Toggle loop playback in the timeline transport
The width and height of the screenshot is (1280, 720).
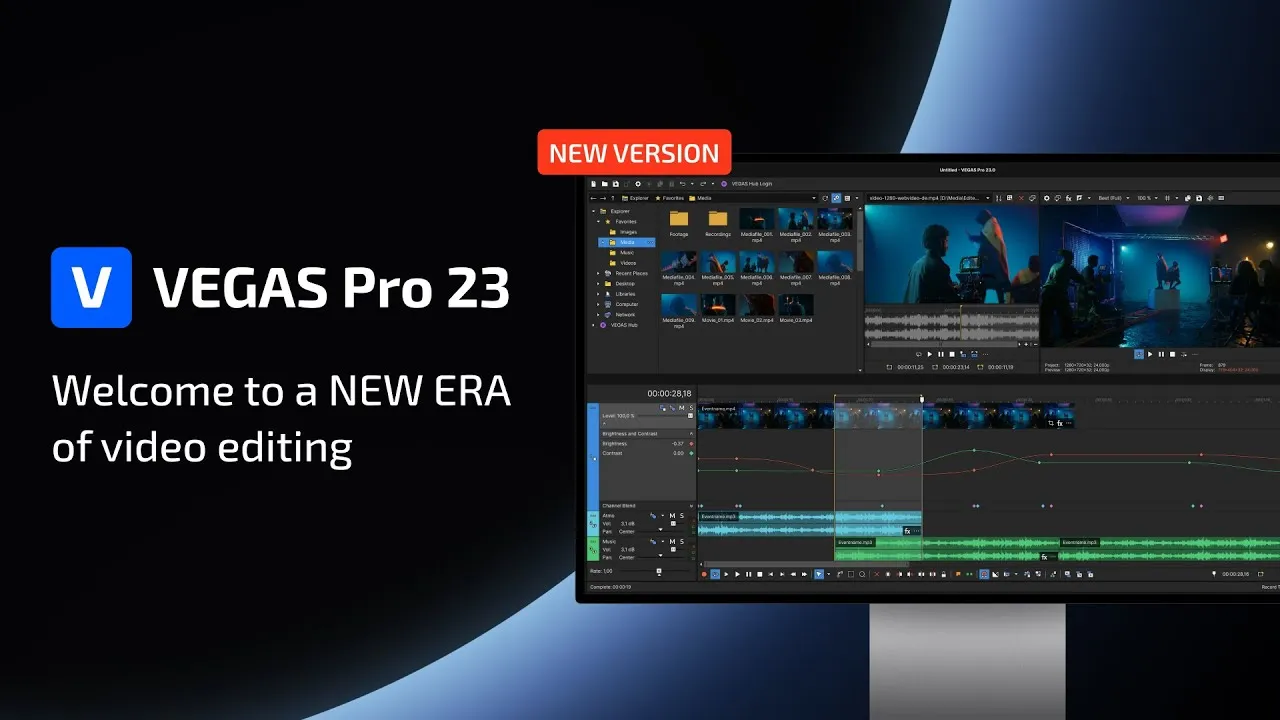tap(715, 574)
